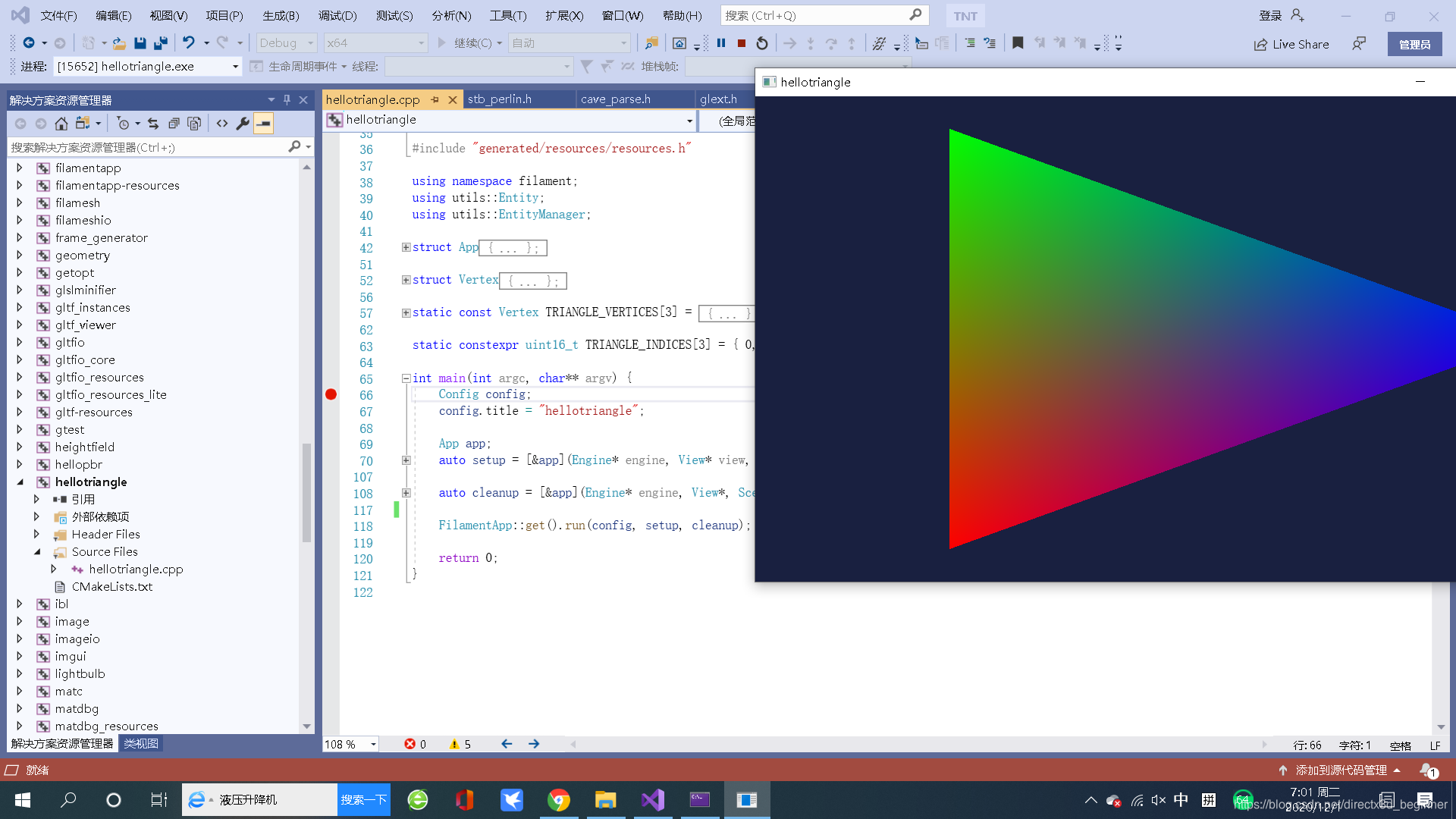
Task: Collapse all in Solution Explorer toolbar
Action: point(174,123)
